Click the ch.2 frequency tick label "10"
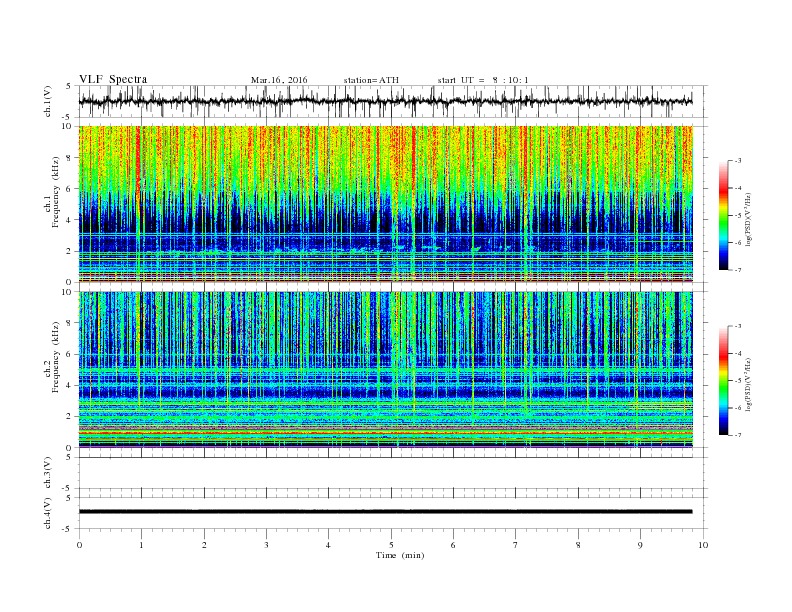792x612 pixels. coord(69,292)
